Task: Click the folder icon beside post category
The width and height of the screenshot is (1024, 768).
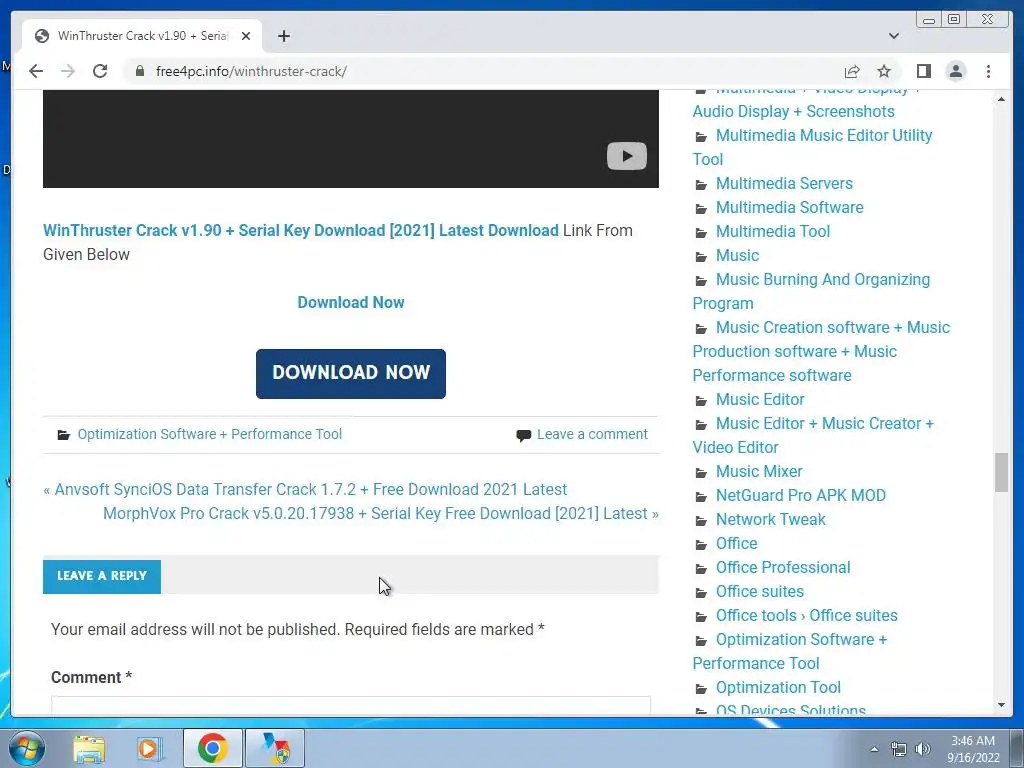Action: 63,435
